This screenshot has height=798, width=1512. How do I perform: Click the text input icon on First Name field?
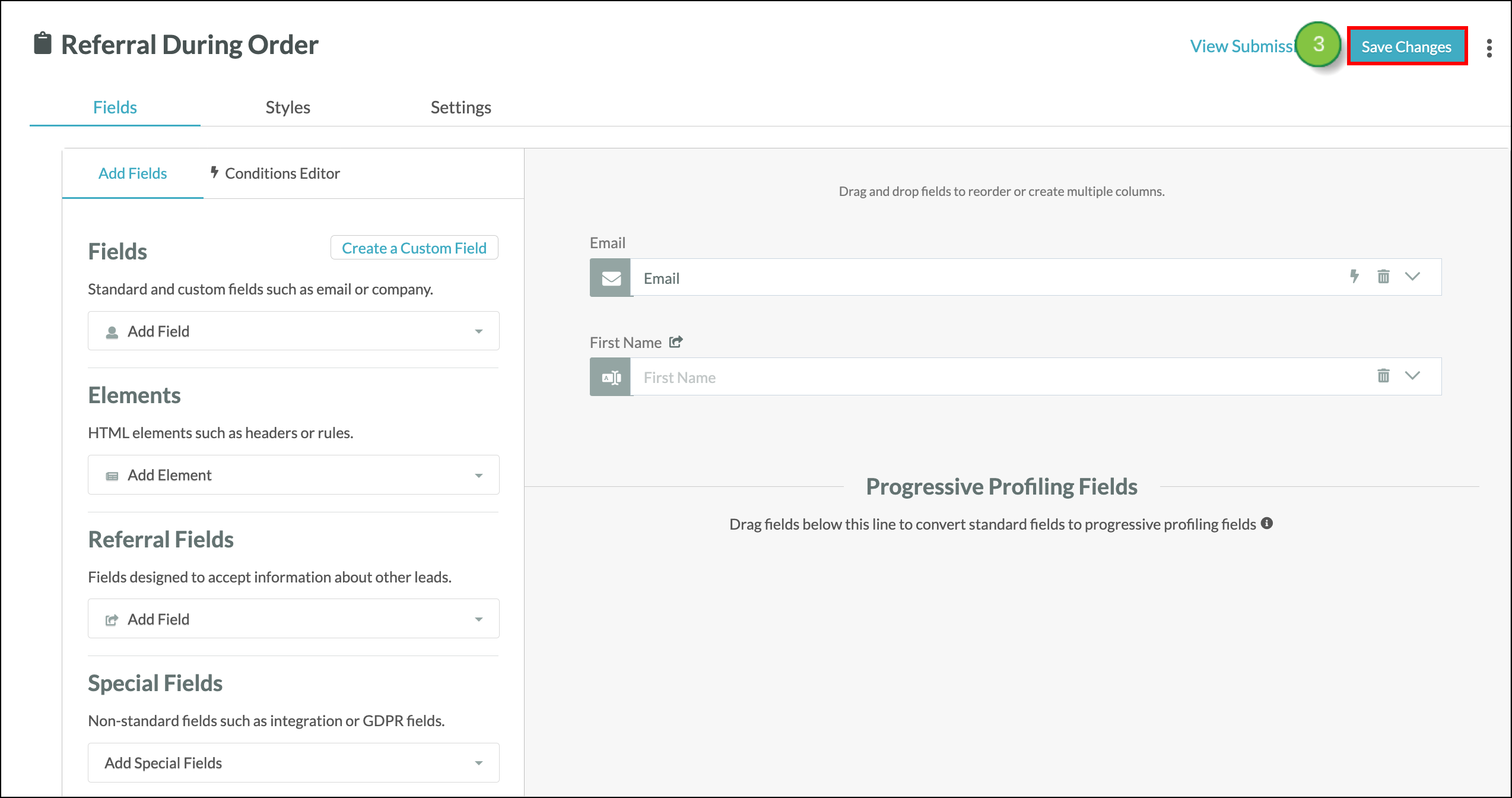611,377
